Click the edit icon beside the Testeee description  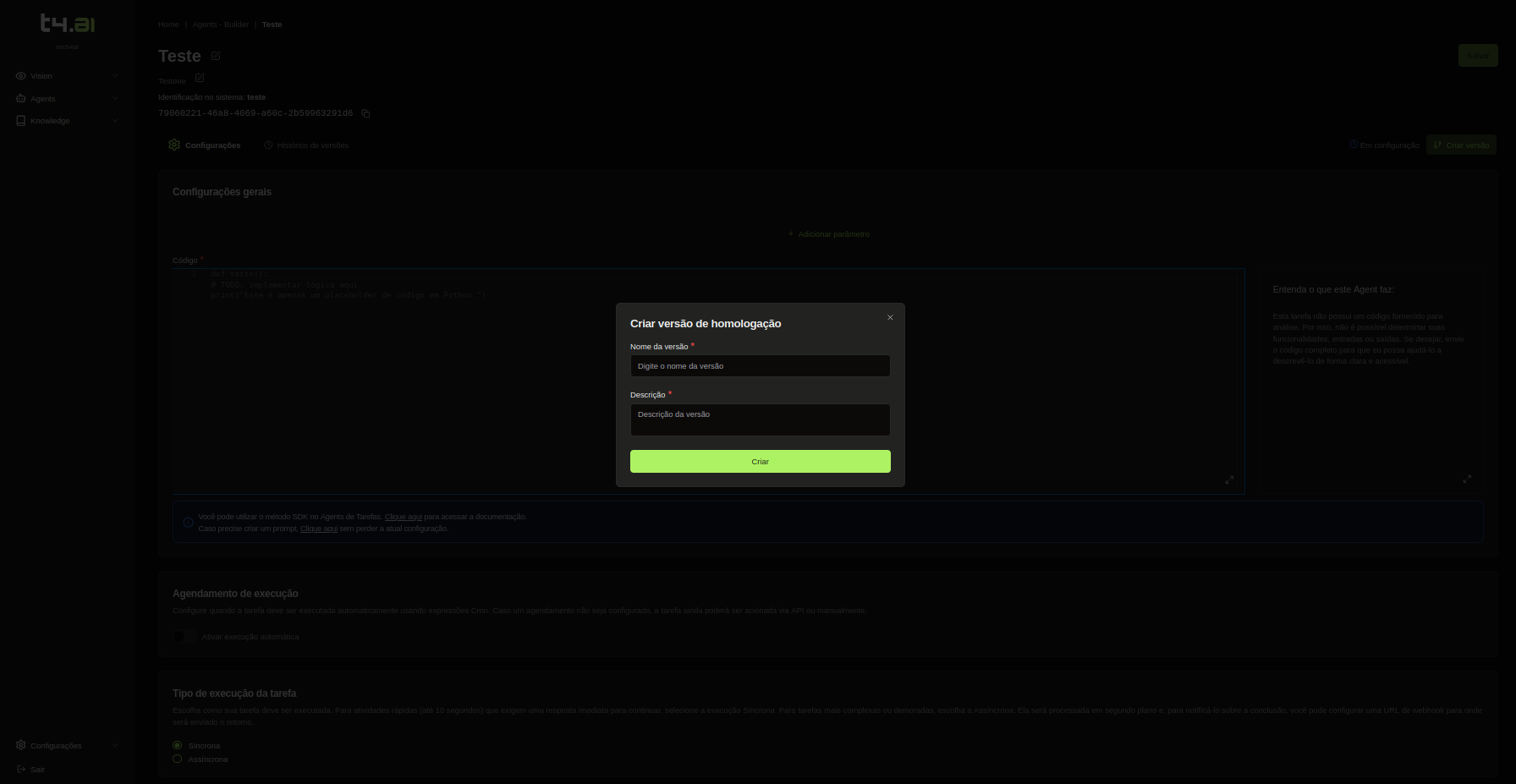click(x=200, y=78)
